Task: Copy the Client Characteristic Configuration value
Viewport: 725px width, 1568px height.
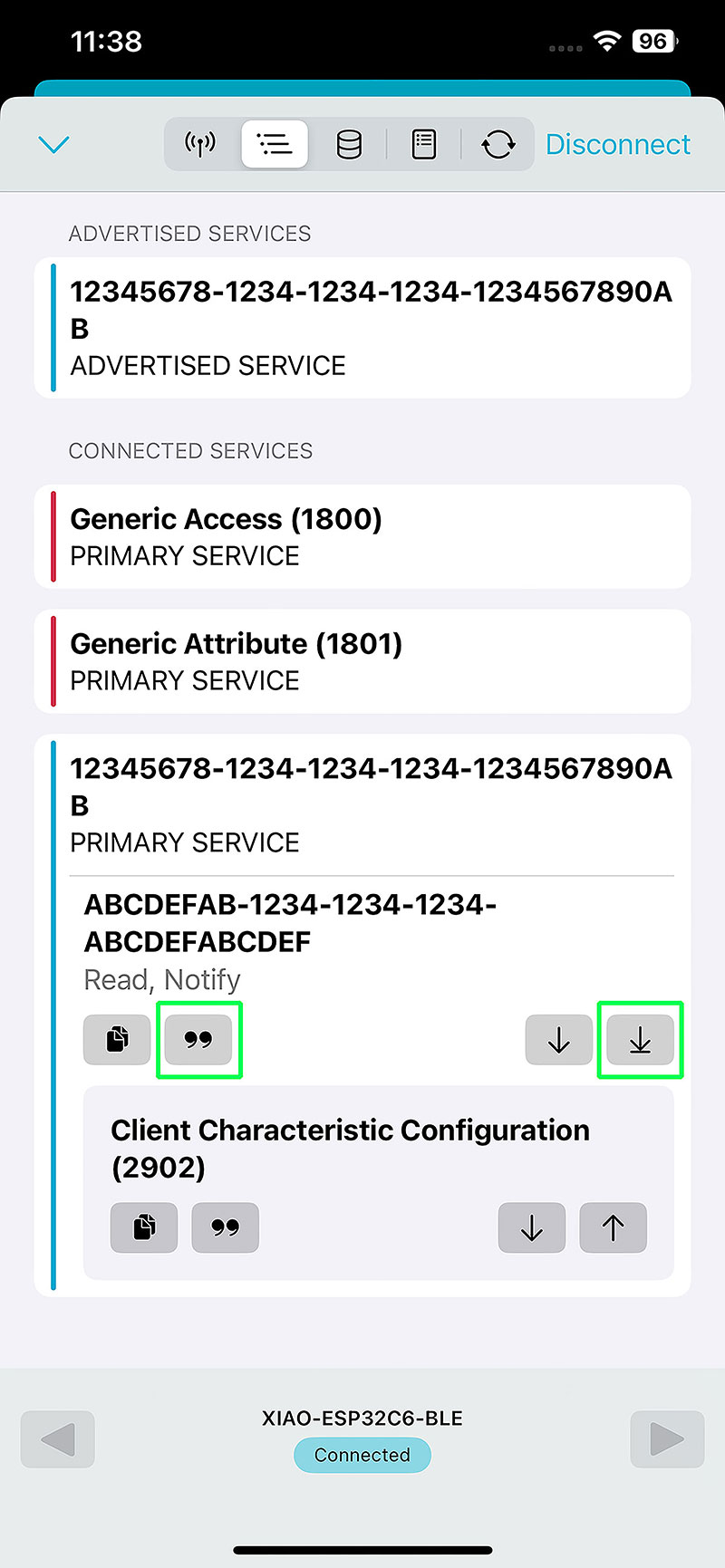Action: point(144,1227)
